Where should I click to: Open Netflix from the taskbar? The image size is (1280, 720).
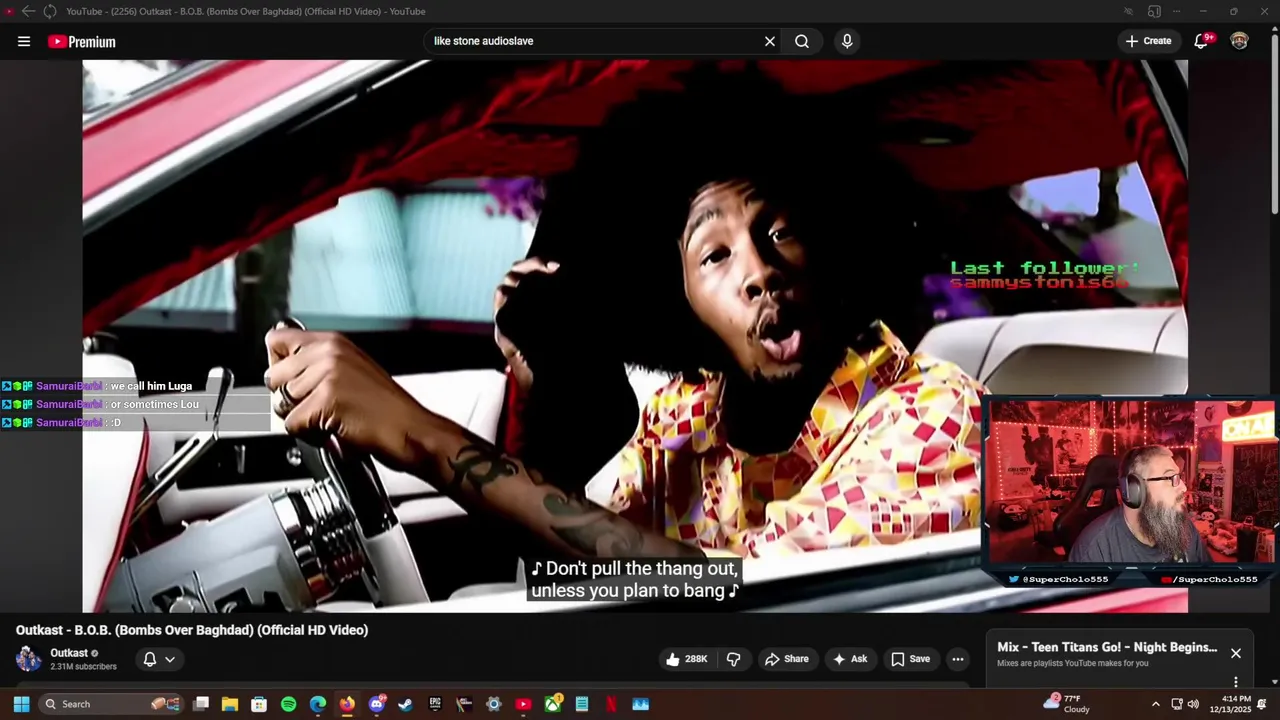point(611,704)
